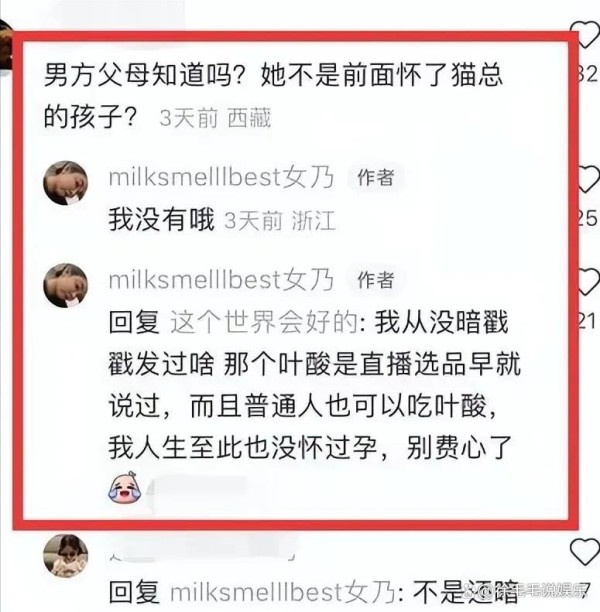
Task: Tap the crying-laughing emoji in the author's reply
Action: pyautogui.click(x=124, y=487)
